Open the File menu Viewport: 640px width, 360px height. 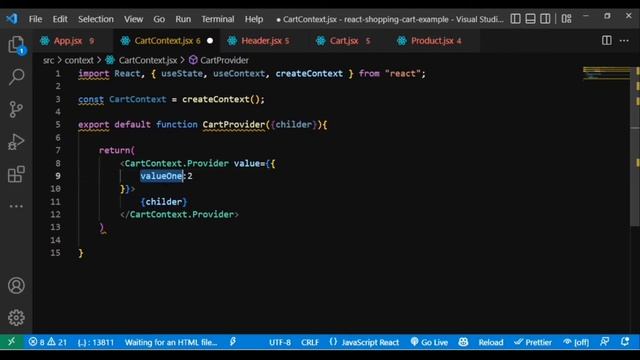coord(35,19)
